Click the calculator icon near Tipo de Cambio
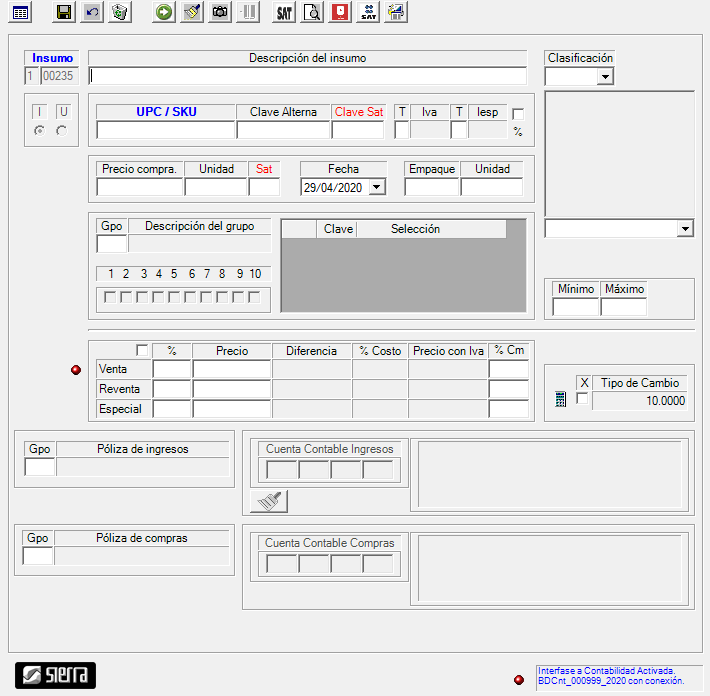 click(x=560, y=400)
